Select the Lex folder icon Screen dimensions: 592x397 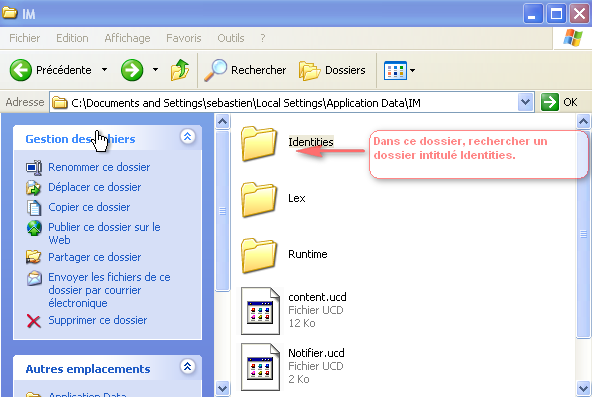259,199
